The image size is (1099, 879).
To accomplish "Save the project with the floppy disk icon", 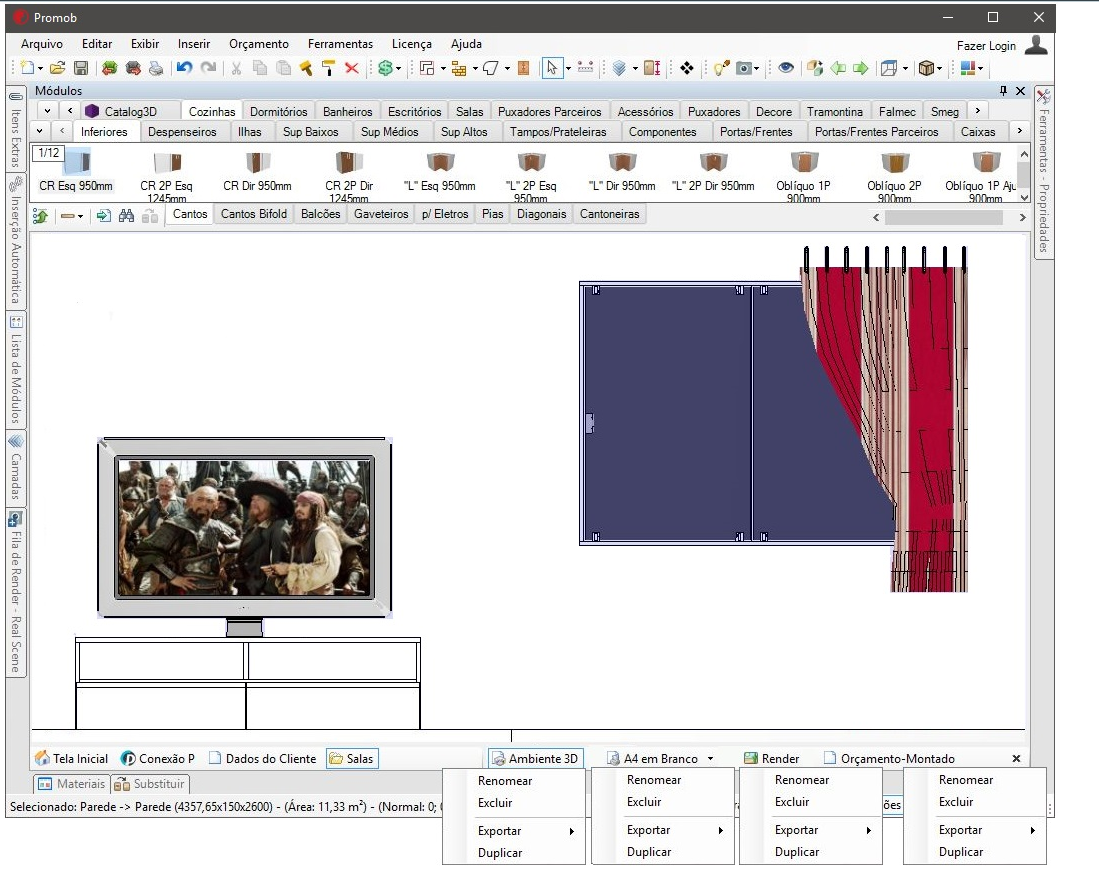I will (x=81, y=68).
